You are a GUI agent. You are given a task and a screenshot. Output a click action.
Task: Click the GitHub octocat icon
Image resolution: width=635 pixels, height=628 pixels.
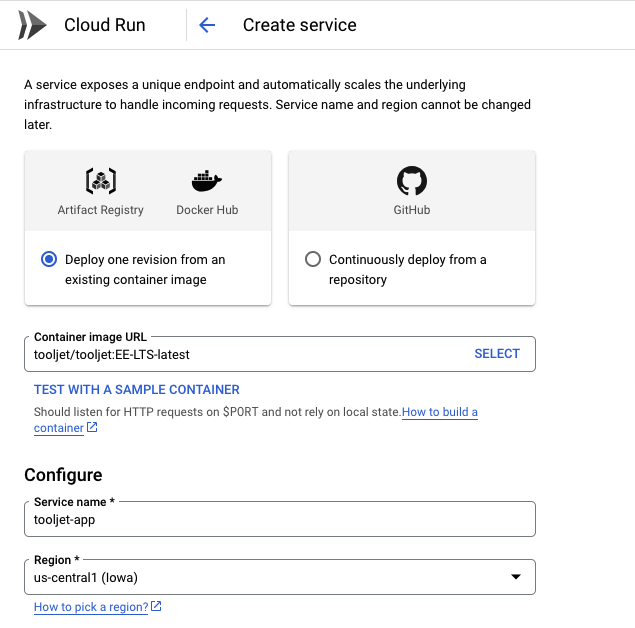pos(411,181)
